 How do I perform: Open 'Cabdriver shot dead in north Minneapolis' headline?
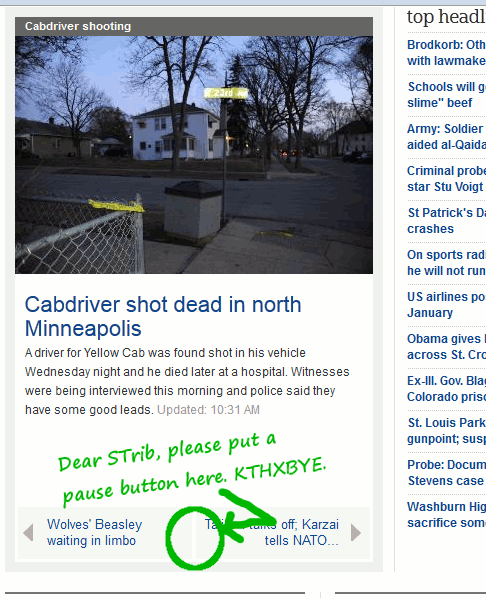pos(163,316)
